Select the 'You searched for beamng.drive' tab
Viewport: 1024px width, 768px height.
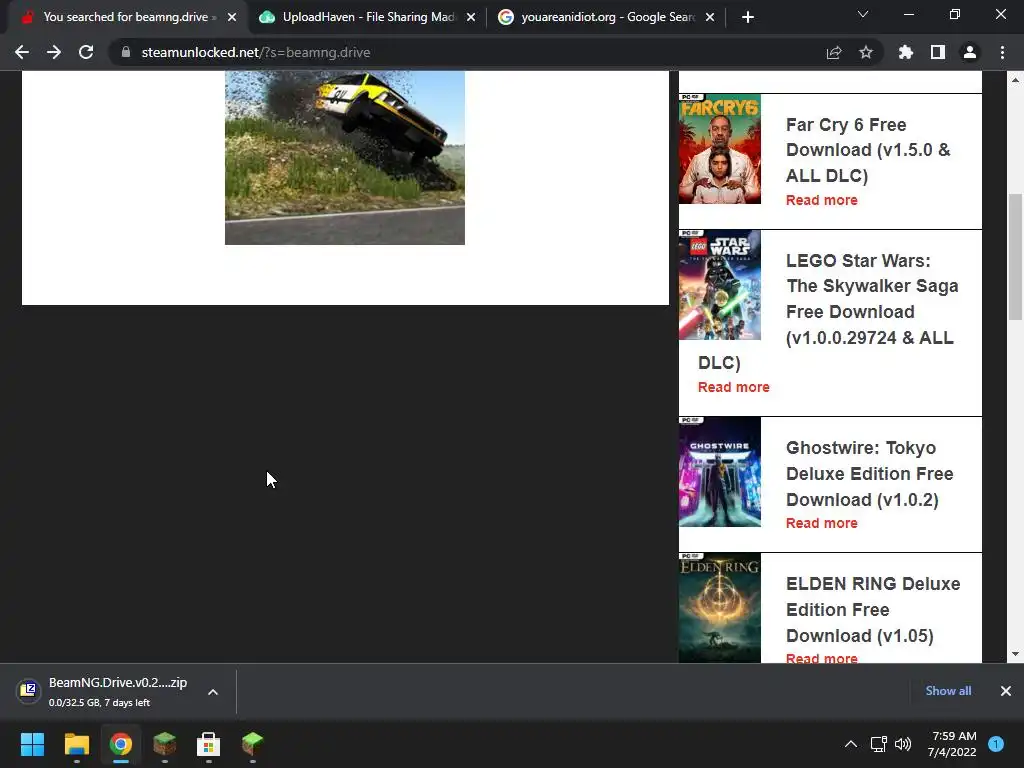(123, 17)
